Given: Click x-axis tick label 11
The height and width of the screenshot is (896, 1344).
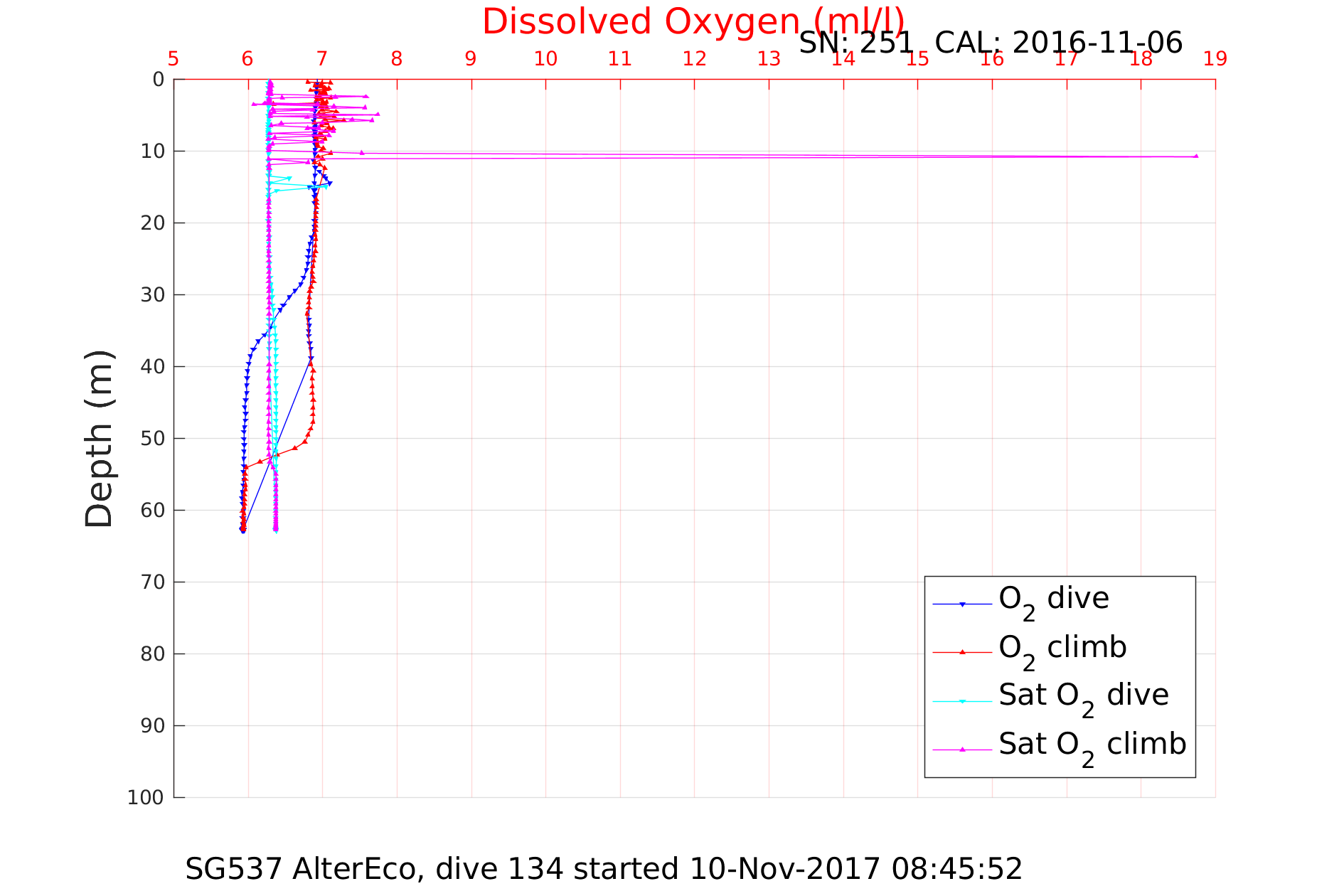Looking at the screenshot, I should click(620, 59).
